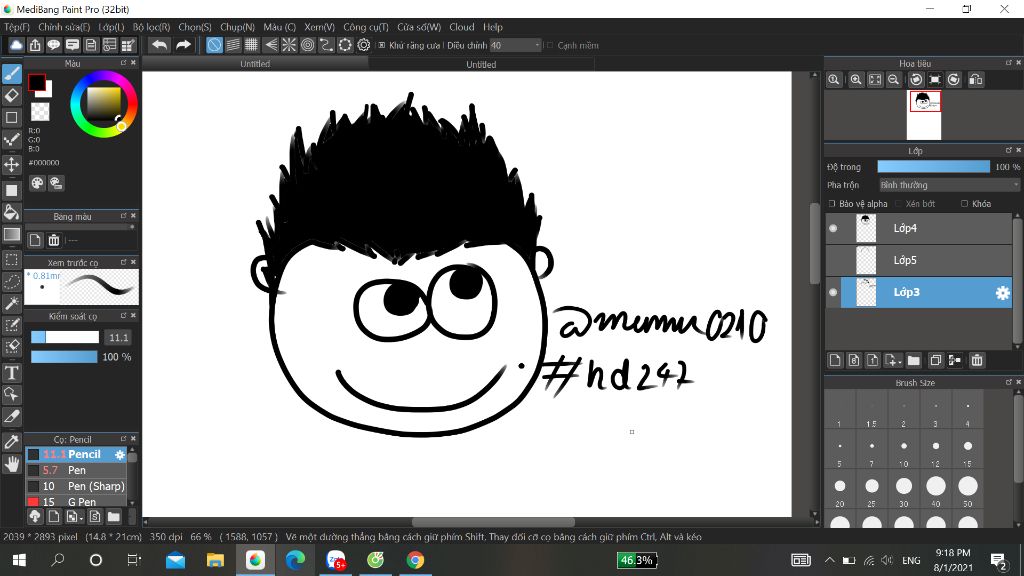Switch to the Hand tool
Image resolution: width=1024 pixels, height=576 pixels.
[12, 464]
